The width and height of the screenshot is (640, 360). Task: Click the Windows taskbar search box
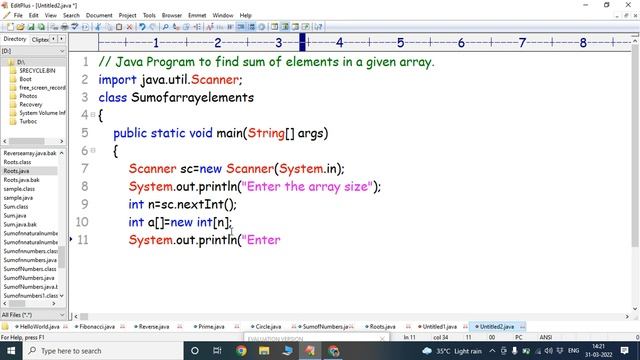[102, 351]
